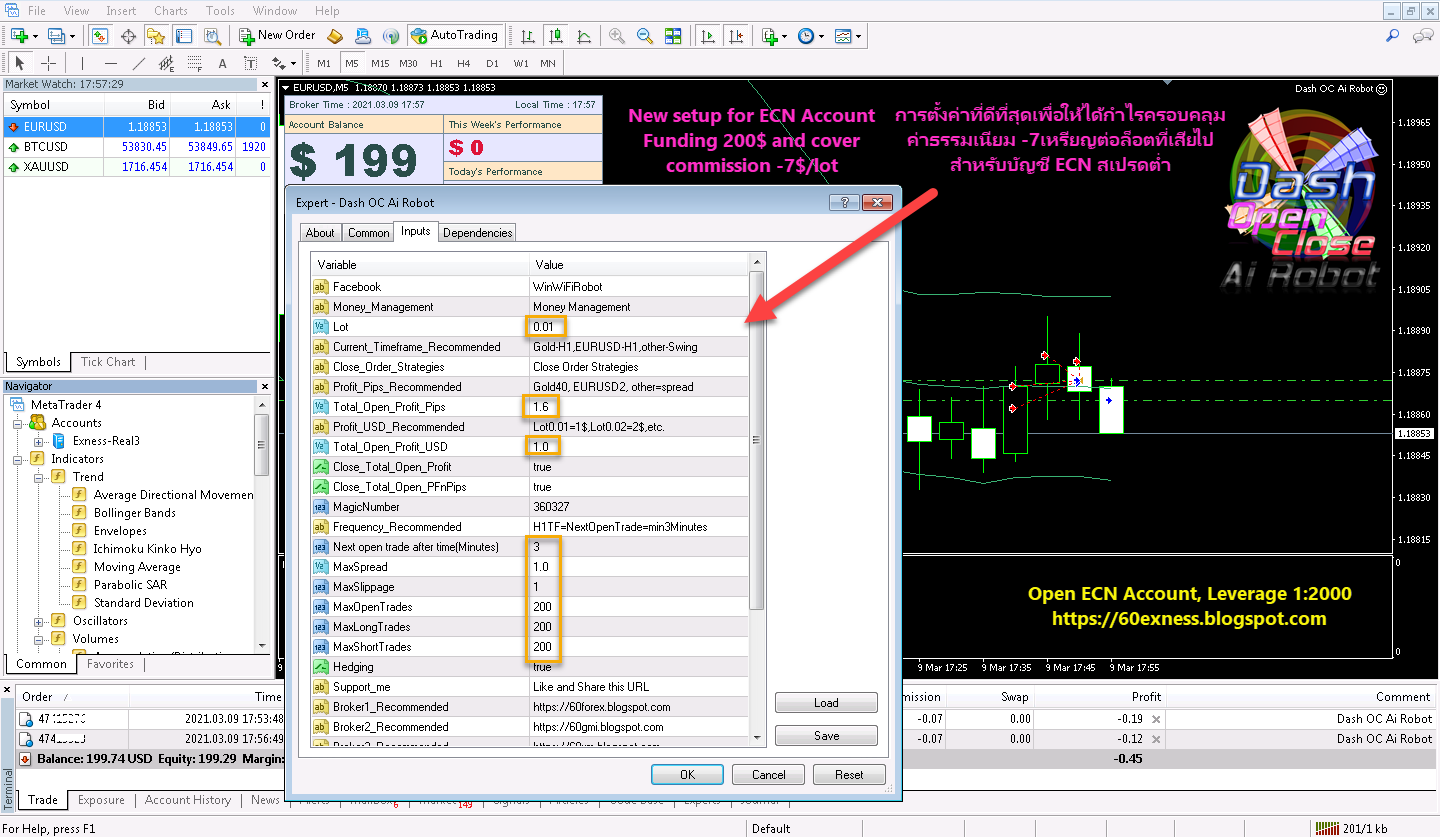Switch to the Dependencies tab

point(478,233)
